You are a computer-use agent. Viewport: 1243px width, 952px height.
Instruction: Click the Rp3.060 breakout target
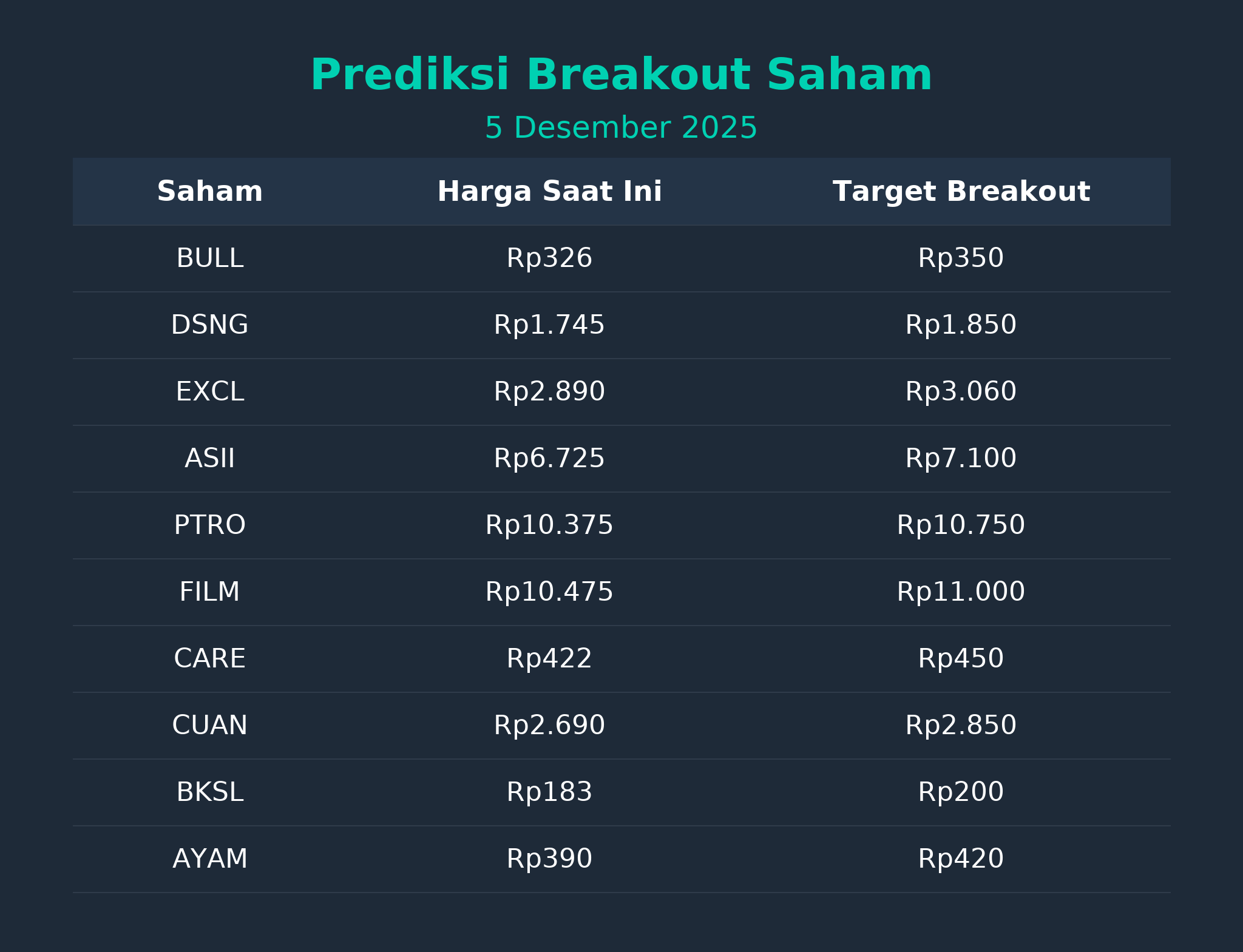point(961,392)
